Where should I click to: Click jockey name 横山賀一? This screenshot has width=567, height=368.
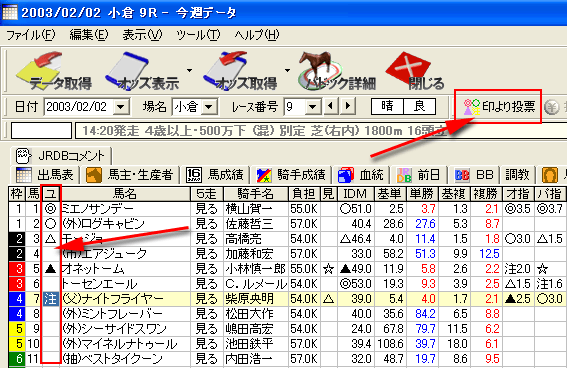(x=250, y=209)
